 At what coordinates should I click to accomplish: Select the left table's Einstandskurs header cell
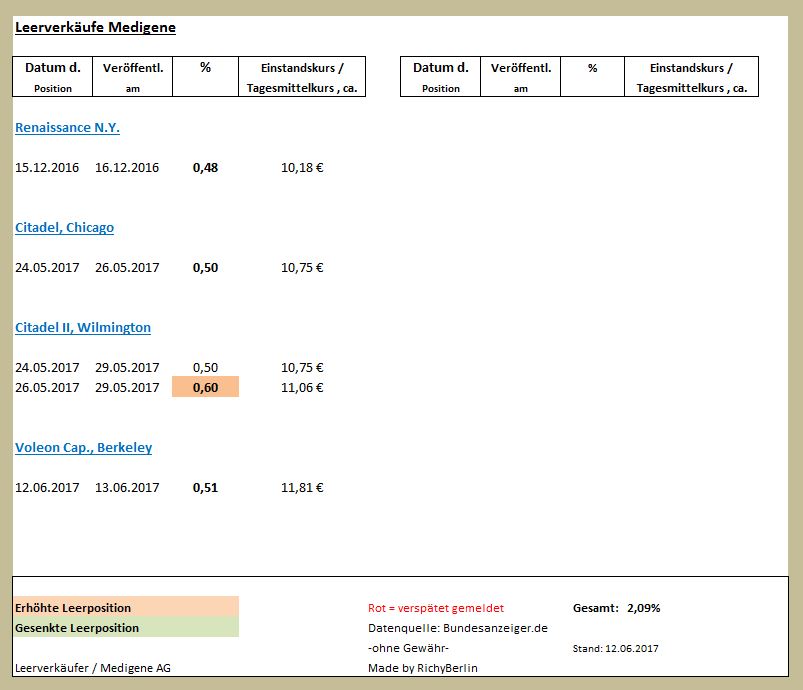302,76
